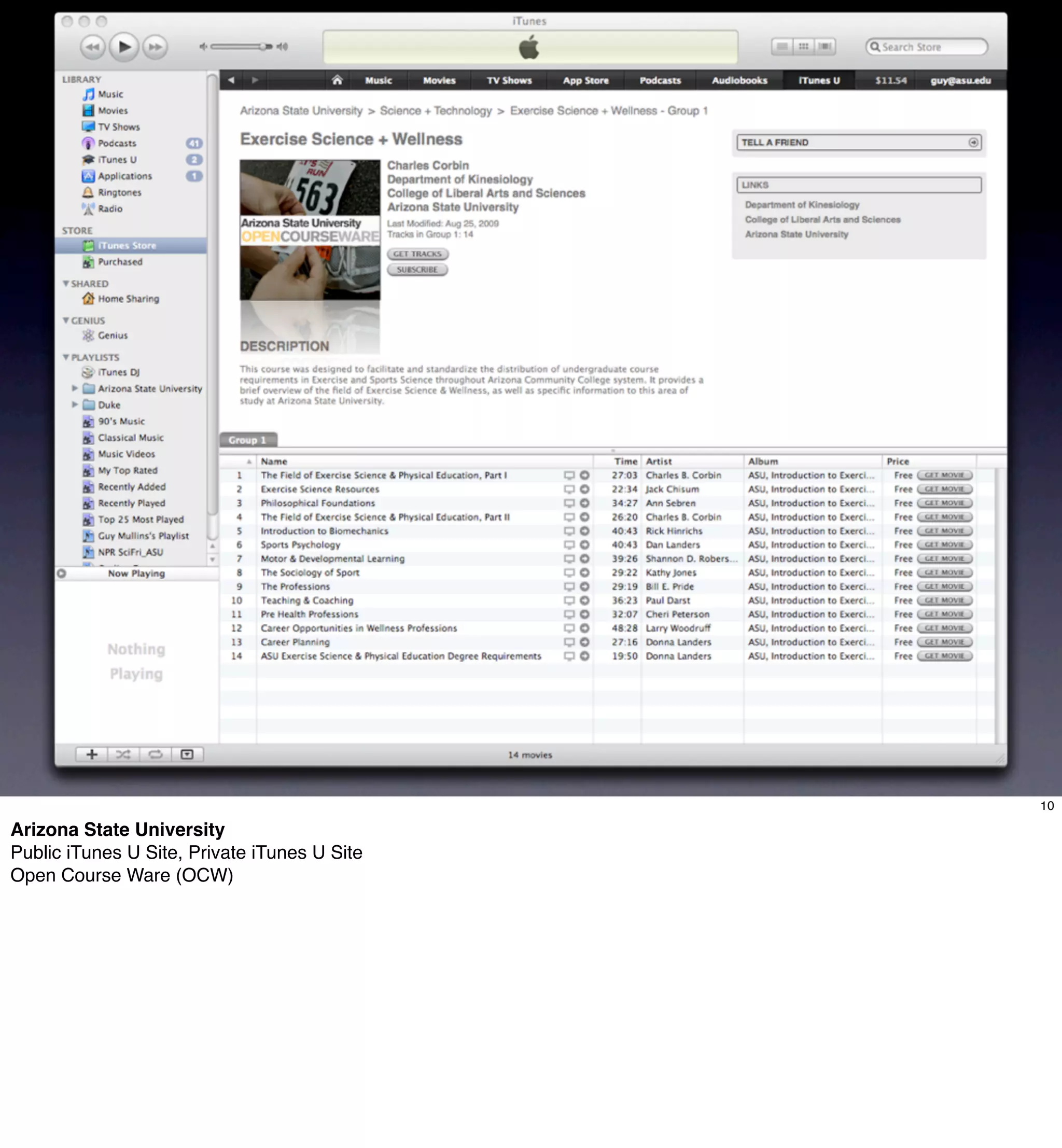The height and width of the screenshot is (1148, 1062).
Task: Select iTunes U in the Library sidebar
Action: point(117,160)
